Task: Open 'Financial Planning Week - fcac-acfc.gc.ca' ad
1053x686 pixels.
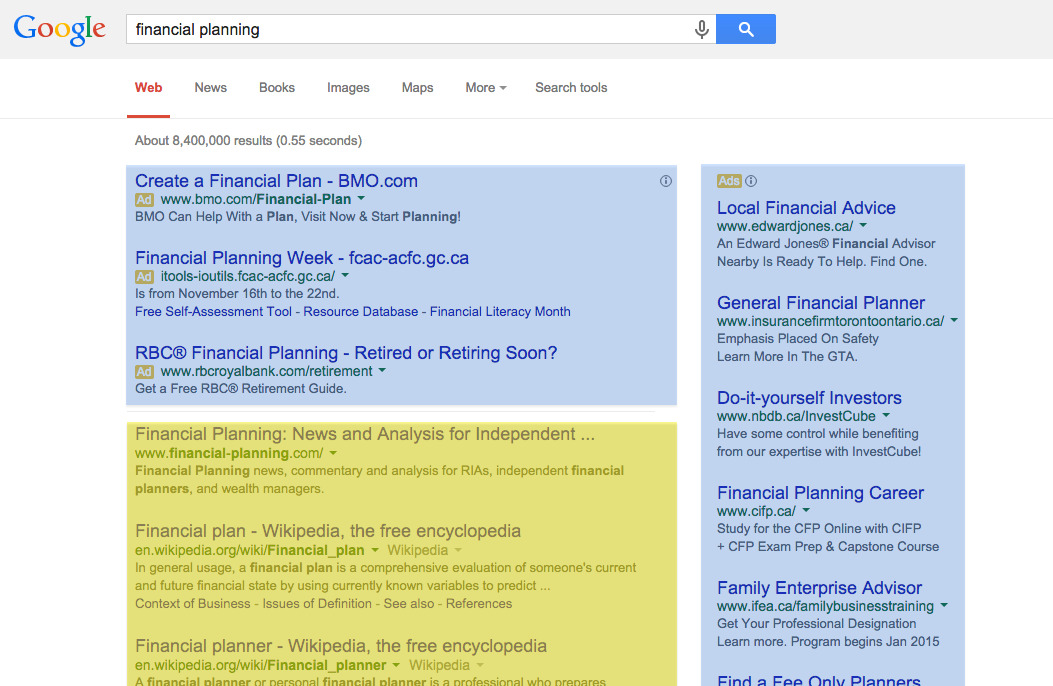Action: pos(302,258)
